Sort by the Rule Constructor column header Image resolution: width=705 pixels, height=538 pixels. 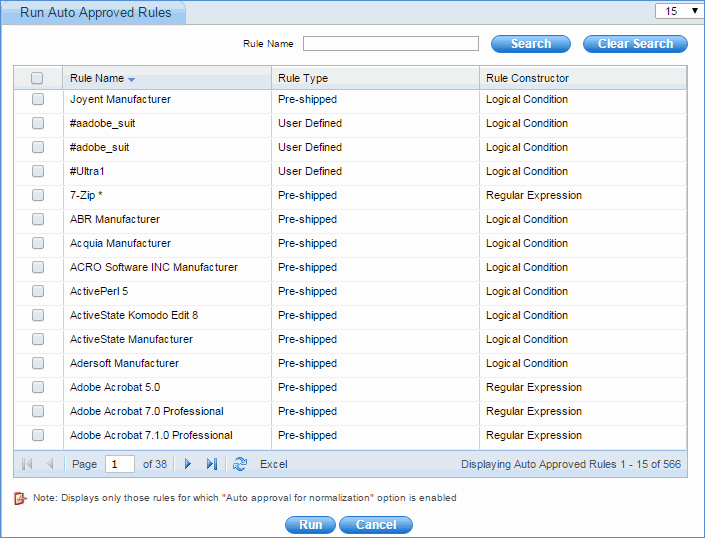coord(527,78)
